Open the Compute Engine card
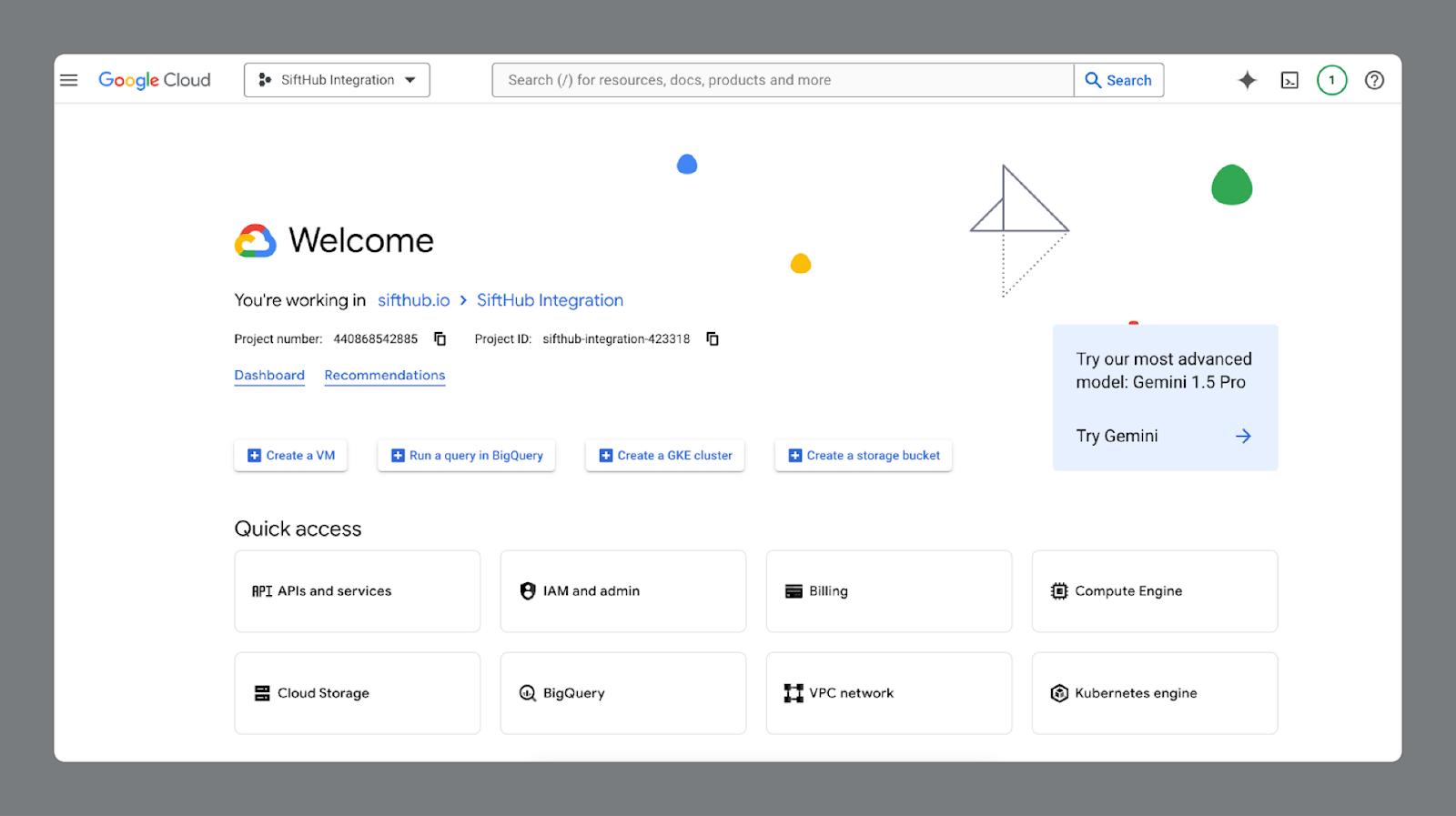The image size is (1456, 816). [1155, 591]
